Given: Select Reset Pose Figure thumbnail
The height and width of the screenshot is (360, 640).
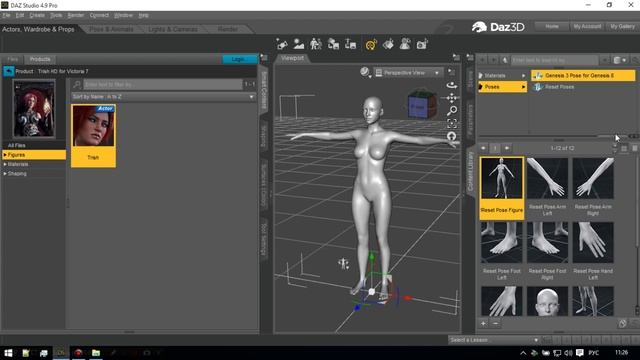Looking at the screenshot, I should coord(502,188).
